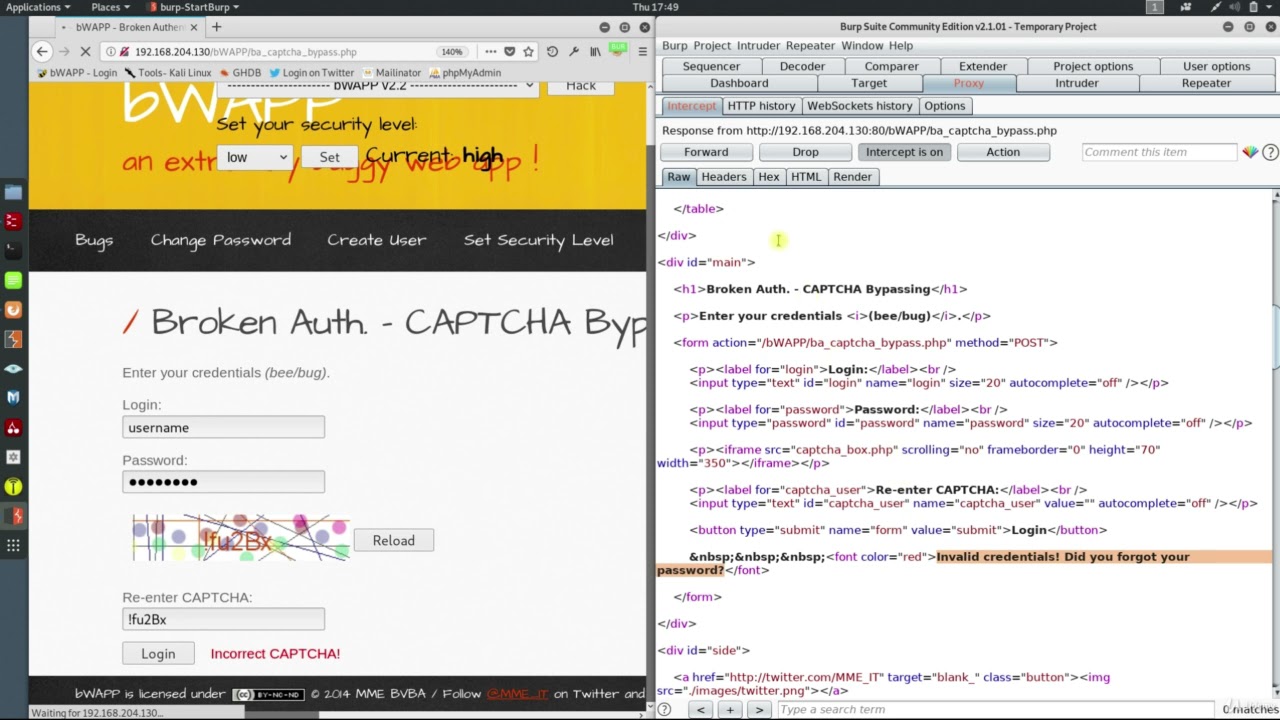Viewport: 1280px width, 720px height.
Task: Click Reload CAPTCHA button
Action: [x=394, y=541]
